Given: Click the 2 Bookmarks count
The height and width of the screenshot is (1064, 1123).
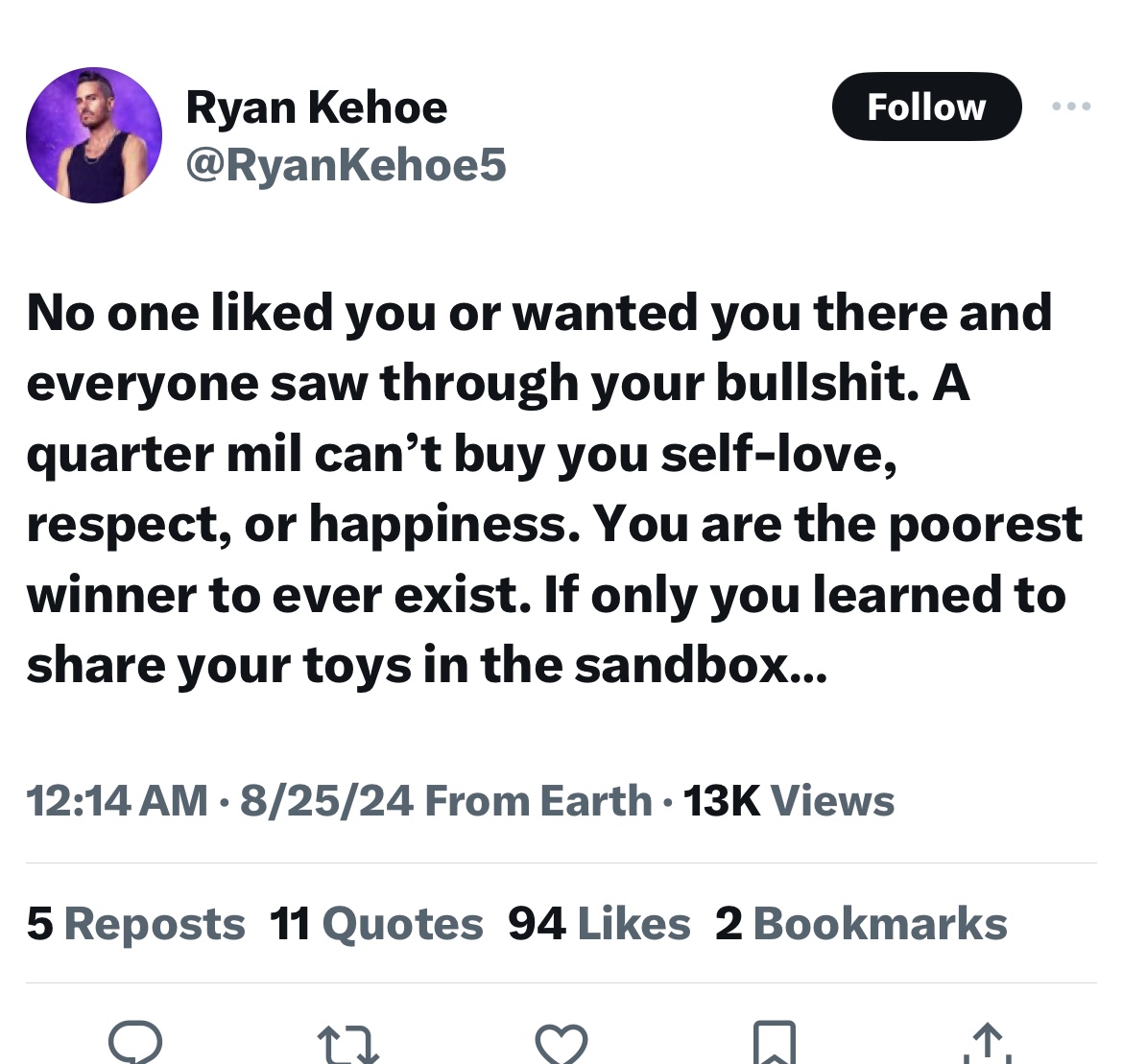Looking at the screenshot, I should 862,924.
